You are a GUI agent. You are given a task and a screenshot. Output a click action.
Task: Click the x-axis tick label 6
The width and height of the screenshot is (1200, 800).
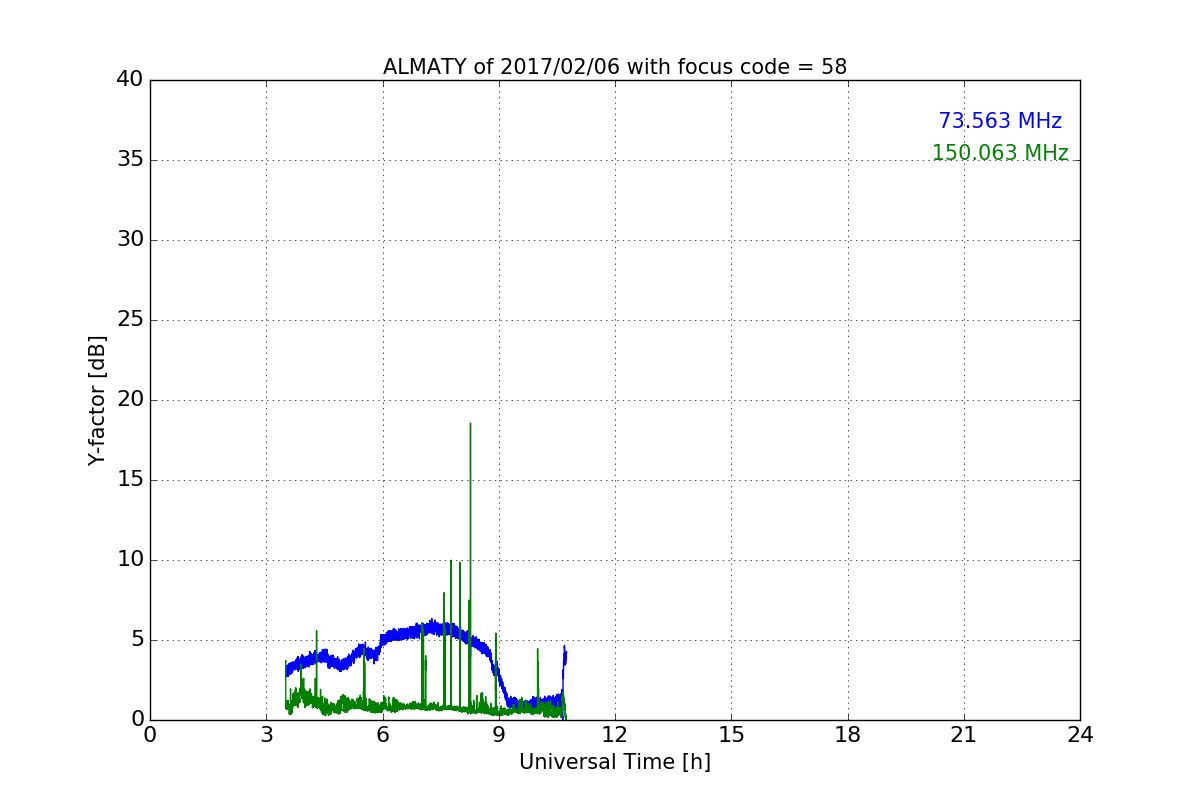[383, 734]
